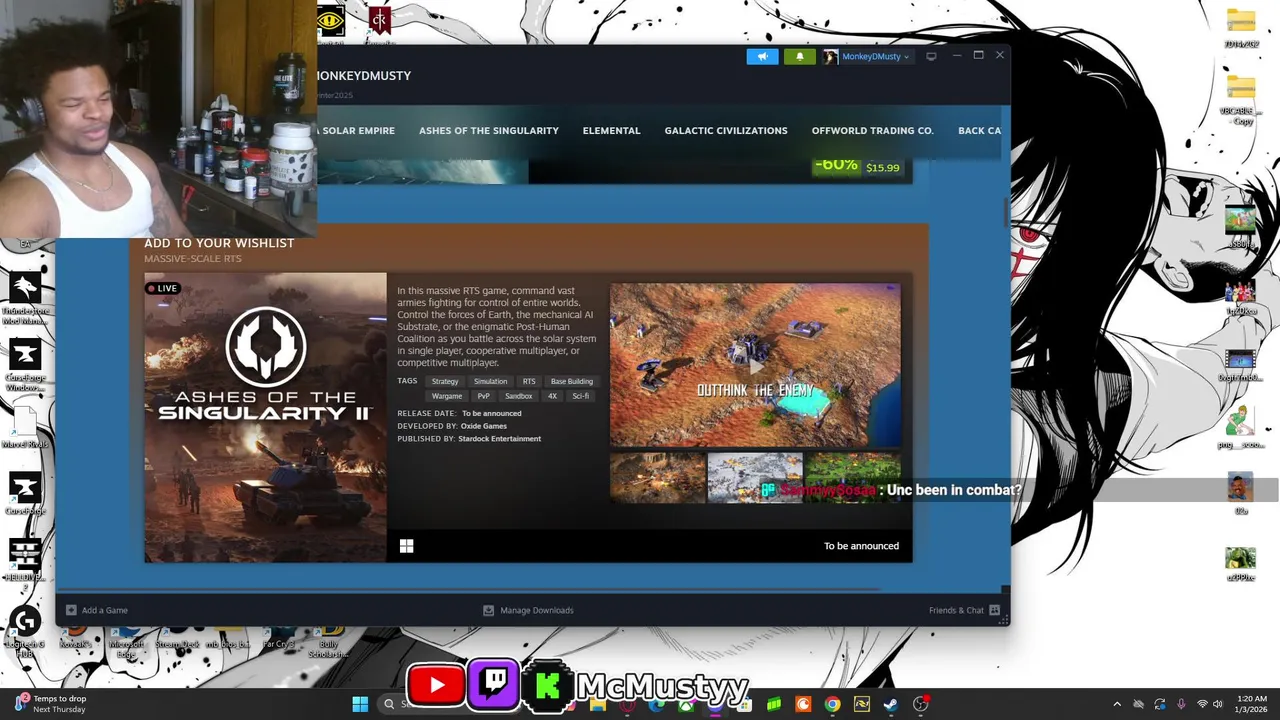The width and height of the screenshot is (1280, 720).
Task: Click the Steam page vertical scrollbar
Action: click(1006, 212)
